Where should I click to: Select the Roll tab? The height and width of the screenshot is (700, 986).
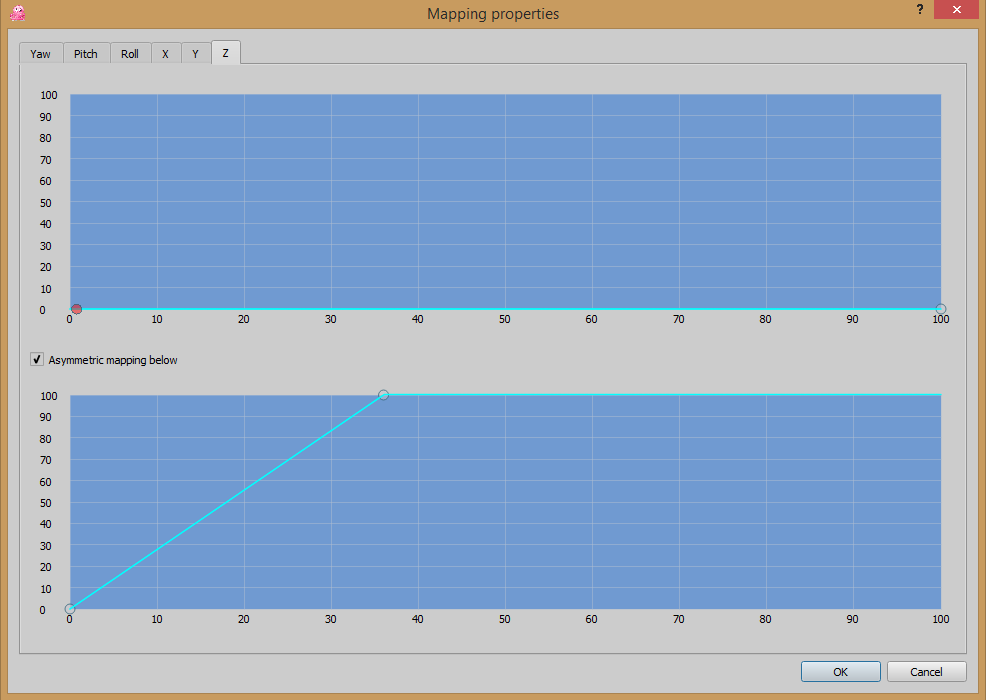click(x=130, y=53)
